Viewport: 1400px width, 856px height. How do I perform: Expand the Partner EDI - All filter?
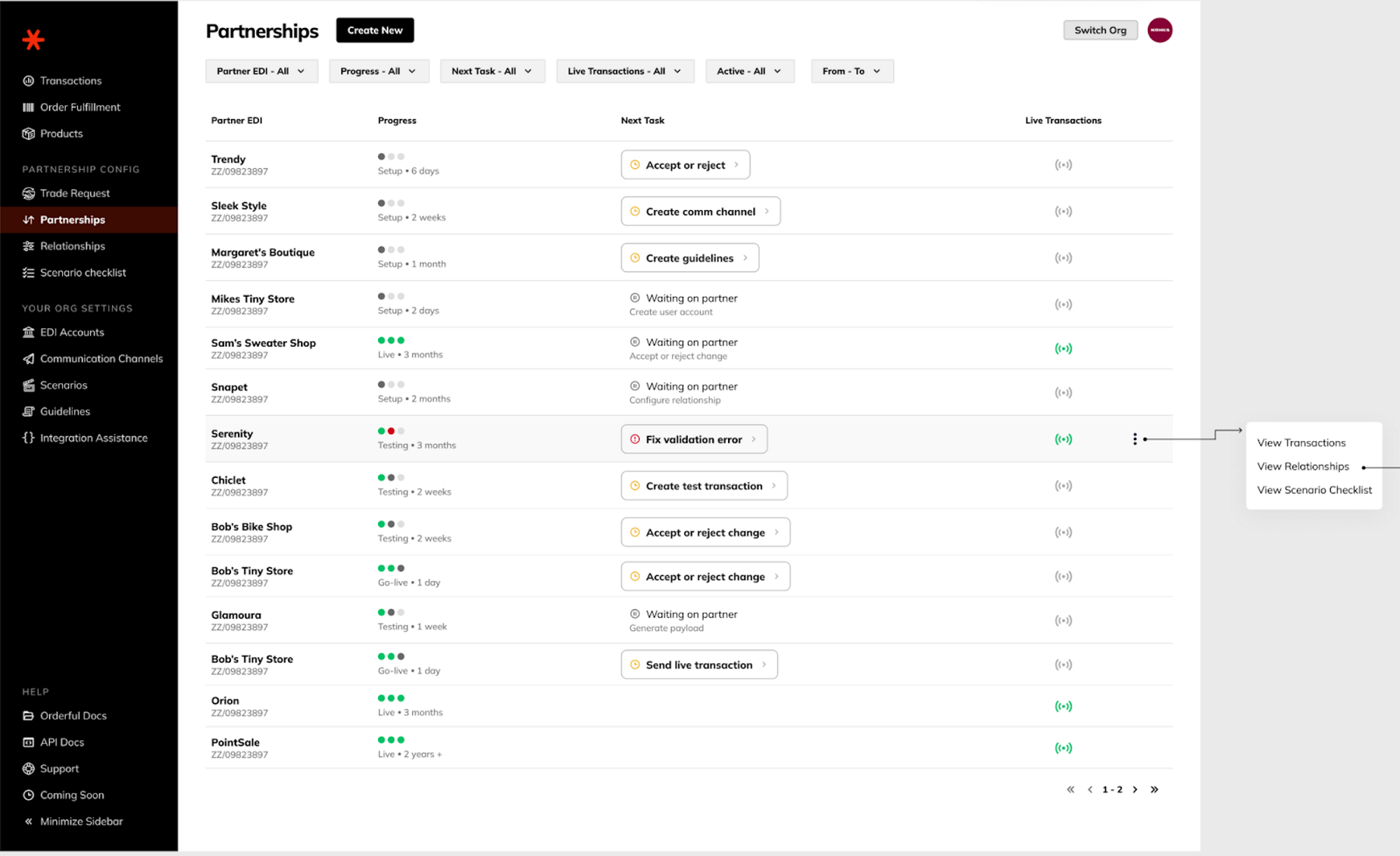tap(261, 71)
